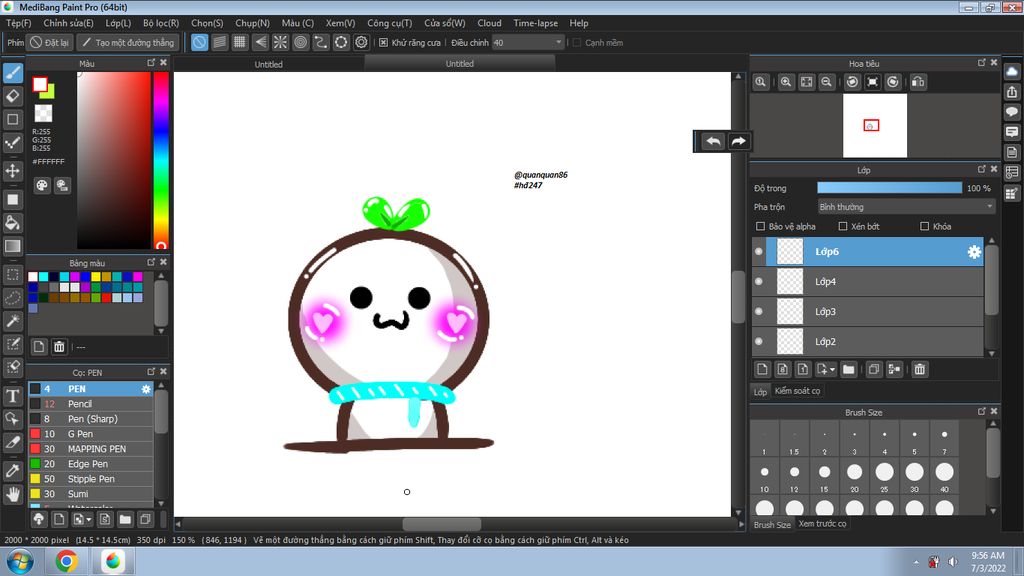Open settings gear for Lớp6 layer

[x=974, y=252]
